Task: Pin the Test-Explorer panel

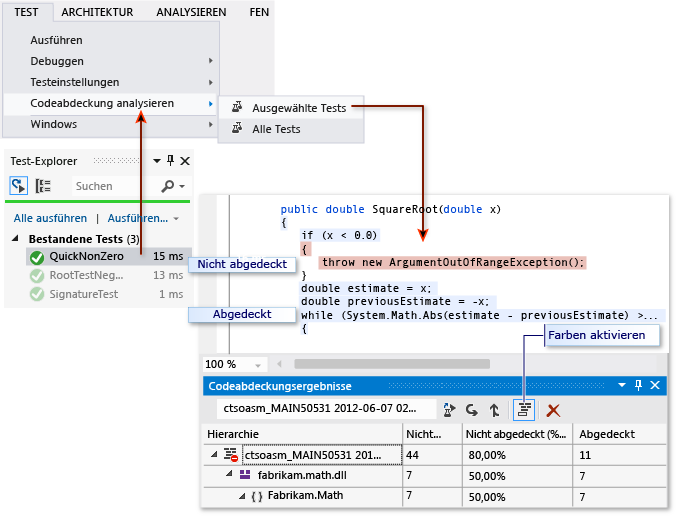Action: (171, 161)
